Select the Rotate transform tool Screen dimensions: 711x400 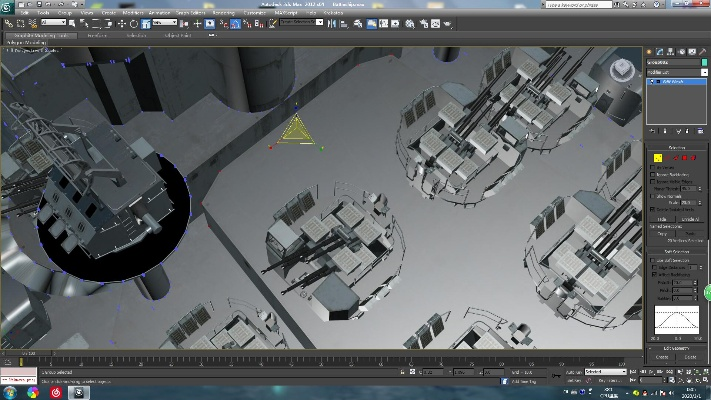click(136, 22)
